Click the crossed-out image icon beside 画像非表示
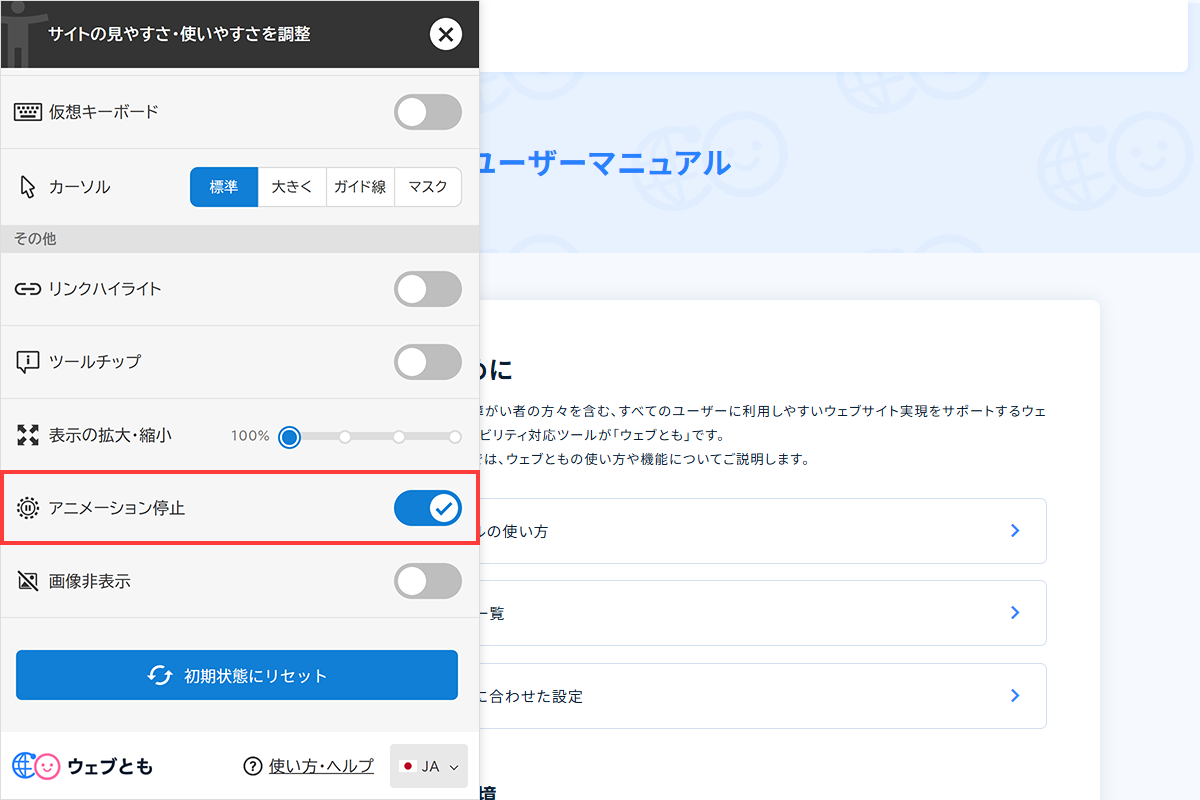The width and height of the screenshot is (1200, 800). [27, 581]
